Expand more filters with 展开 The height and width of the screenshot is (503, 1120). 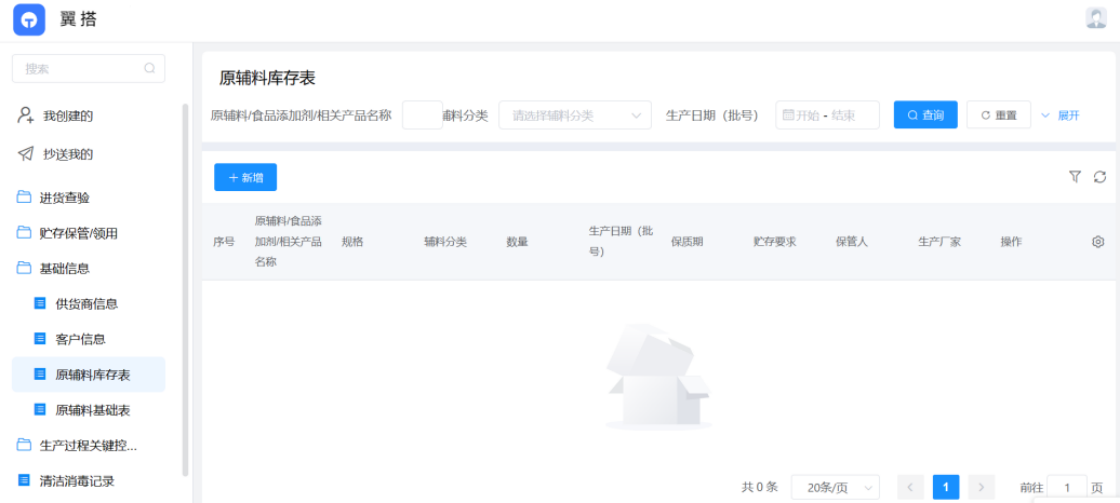(1061, 115)
